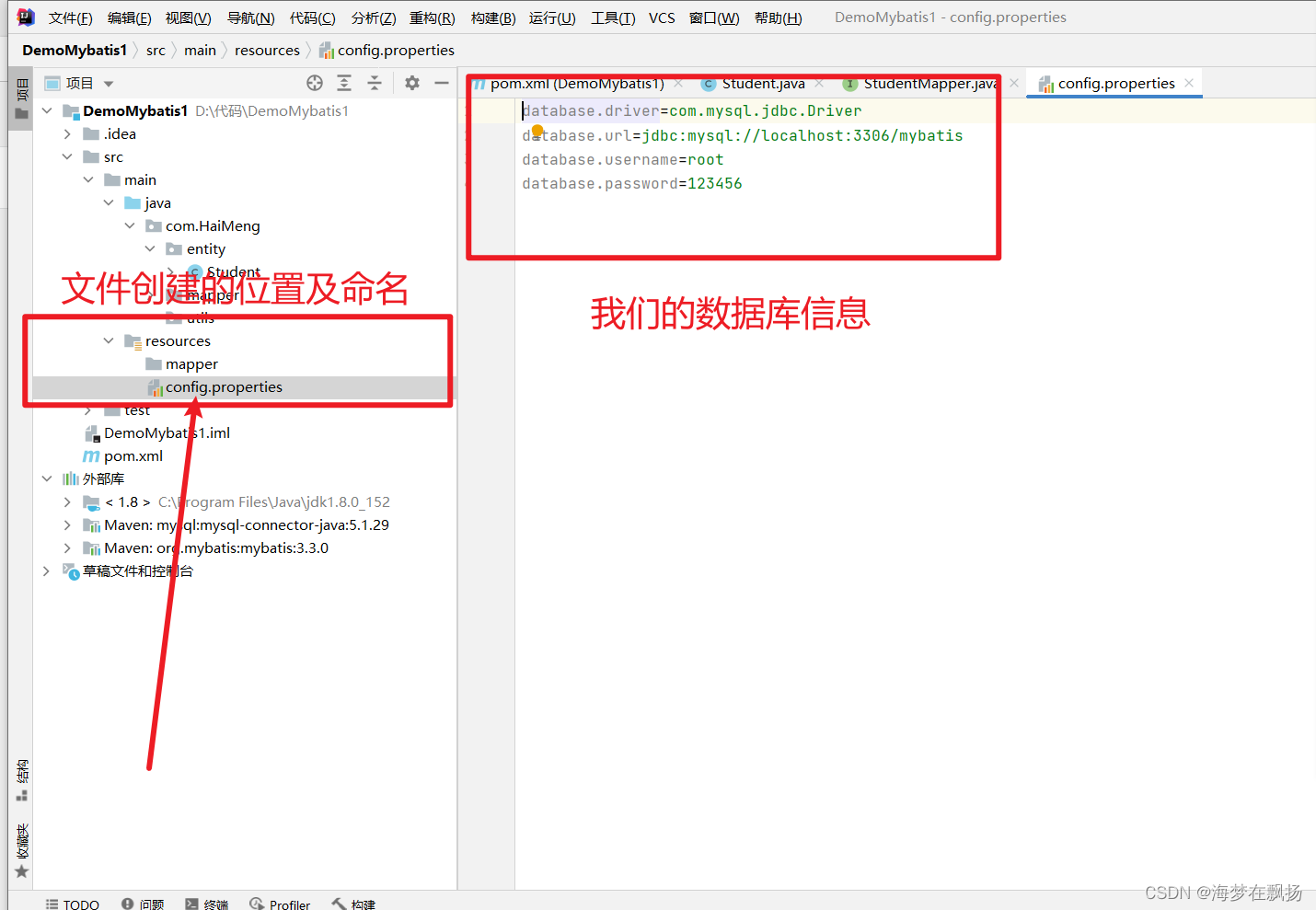The height and width of the screenshot is (910, 1316).
Task: Open the 收藏夹 star tool window tab
Action: tap(21, 851)
